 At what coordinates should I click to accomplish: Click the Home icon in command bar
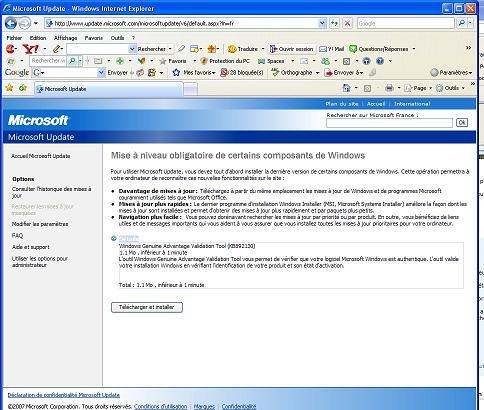tap(346, 88)
